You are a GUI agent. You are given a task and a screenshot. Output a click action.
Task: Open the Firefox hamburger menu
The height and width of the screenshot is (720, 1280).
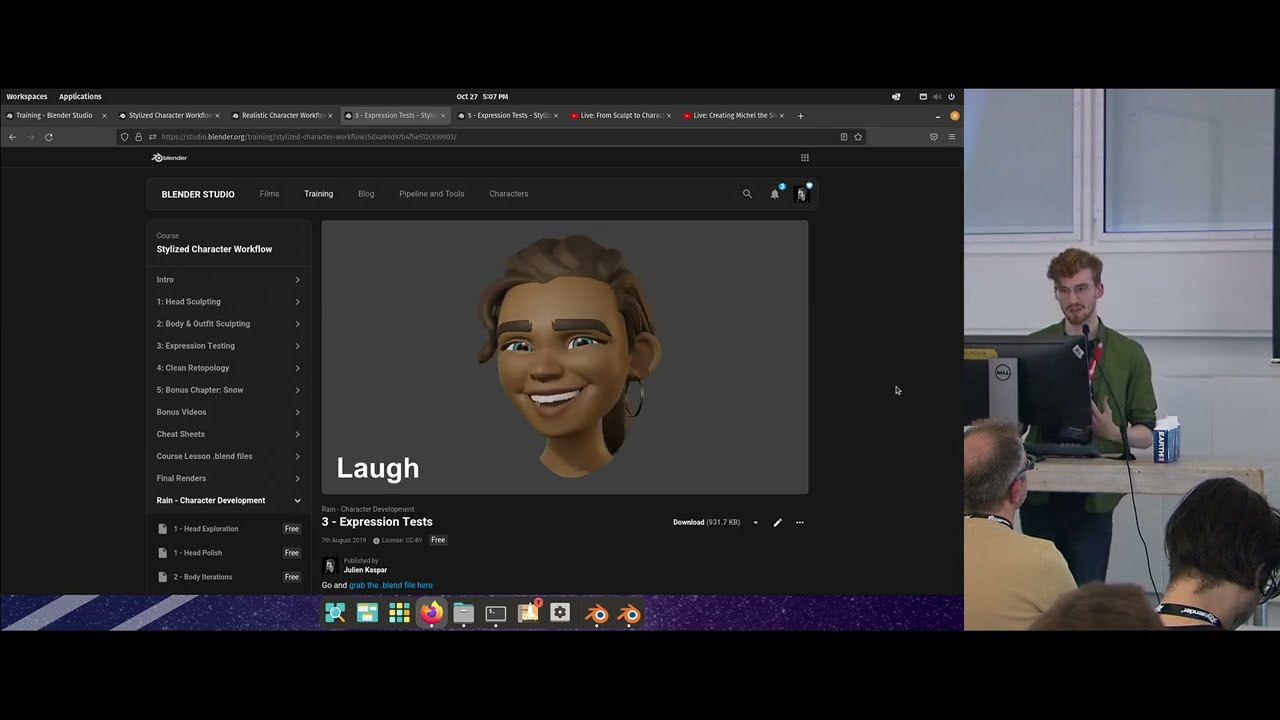952,137
